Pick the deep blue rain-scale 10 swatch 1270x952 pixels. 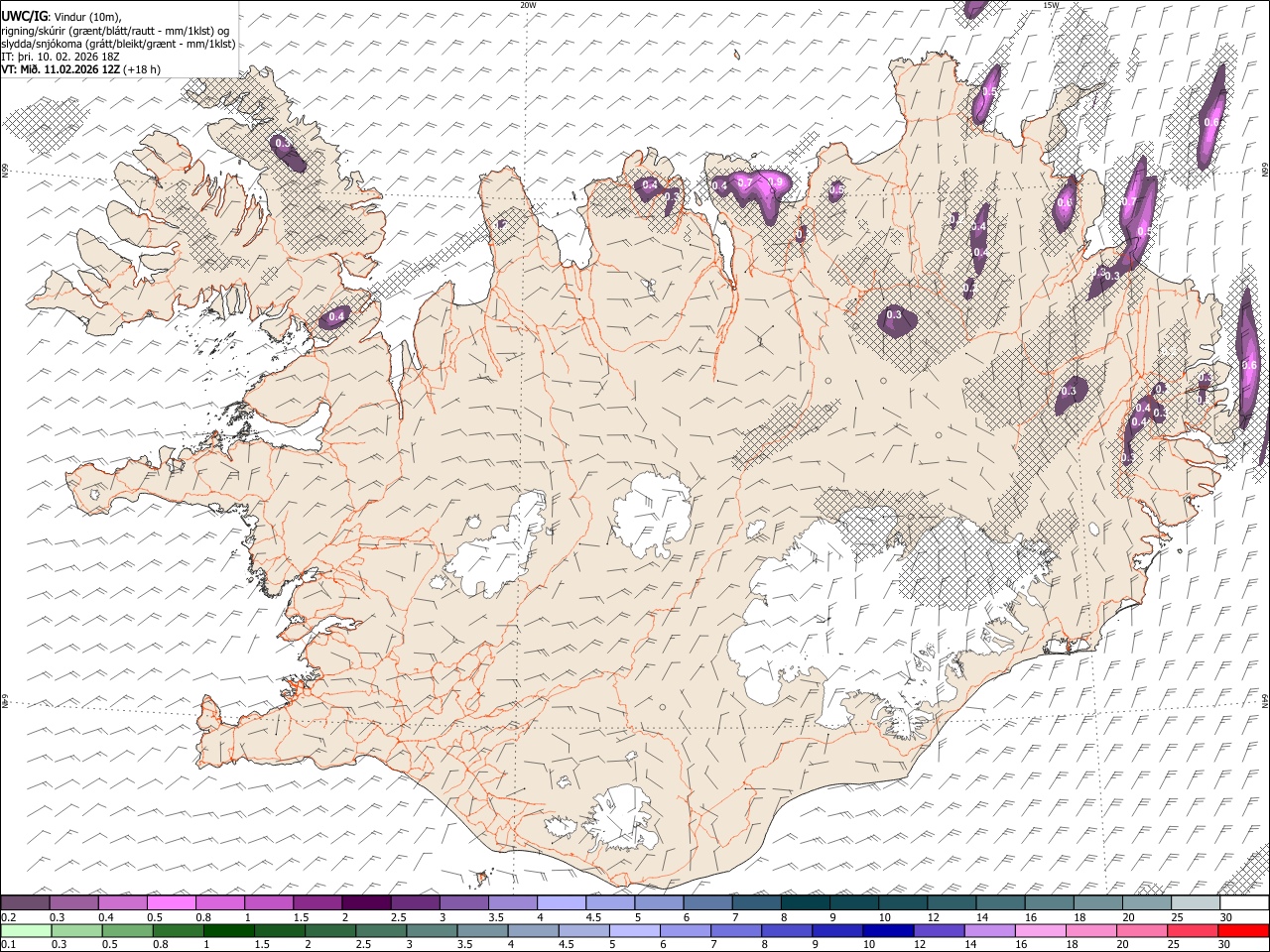click(888, 930)
